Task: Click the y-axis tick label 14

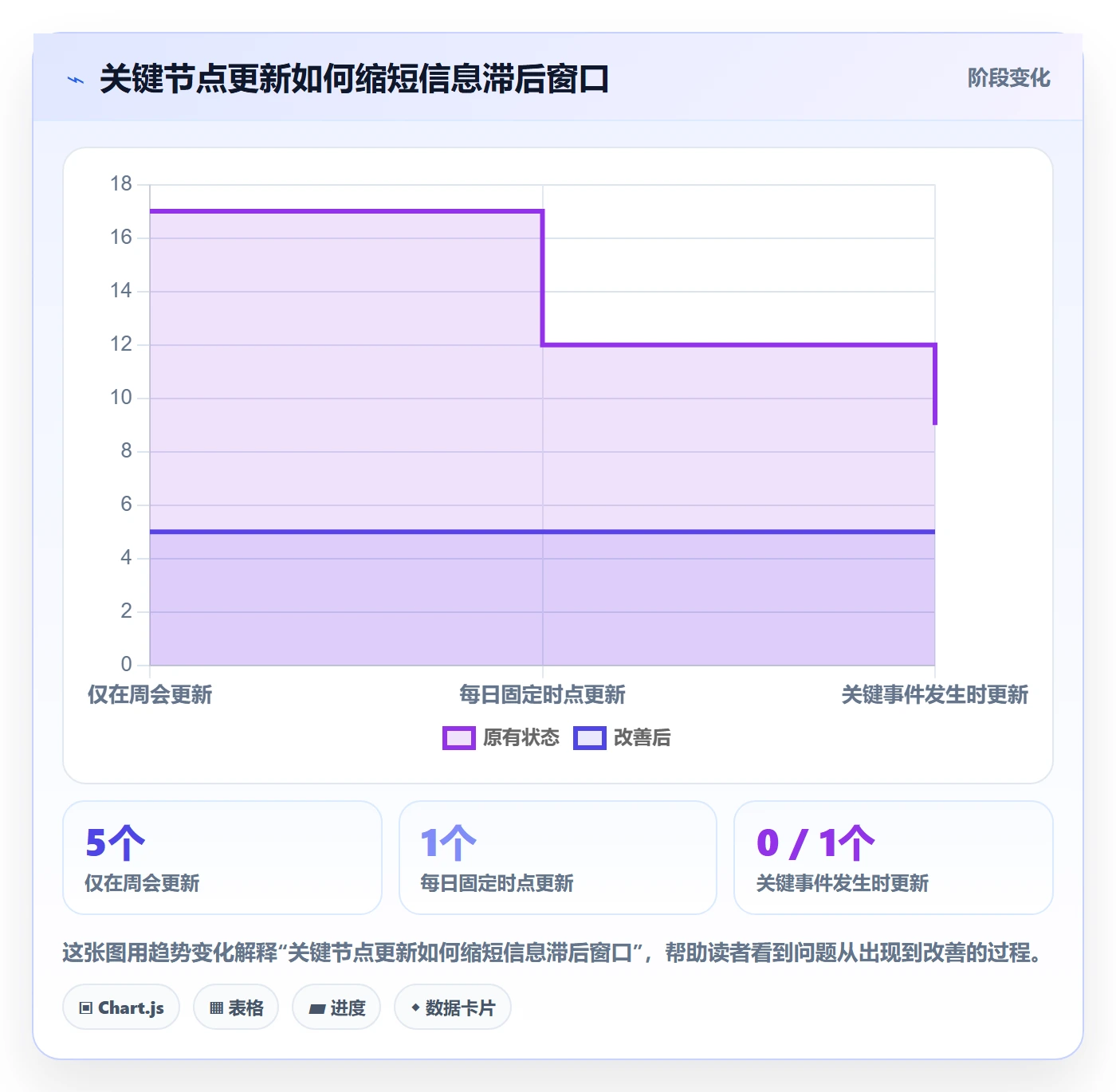Action: (x=121, y=291)
